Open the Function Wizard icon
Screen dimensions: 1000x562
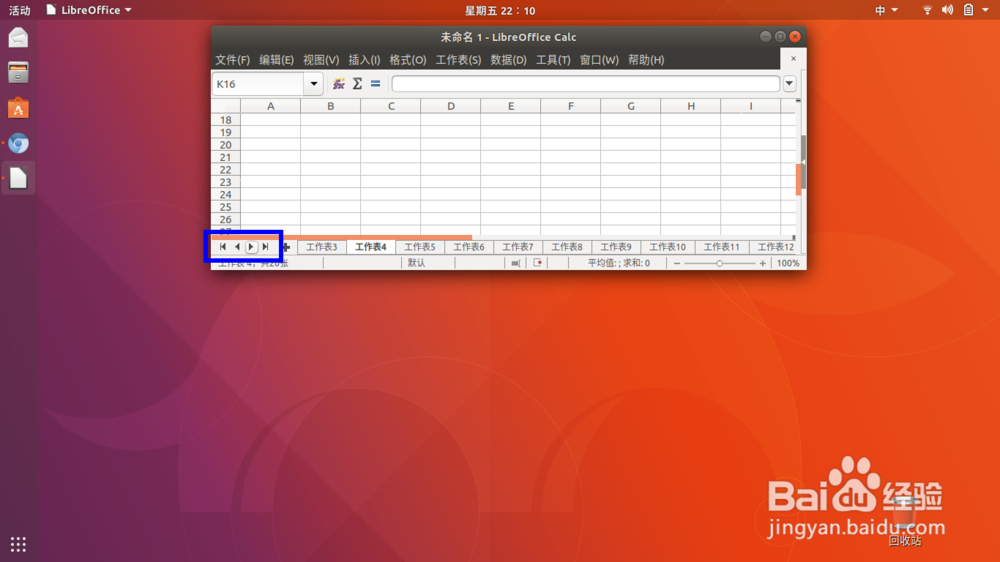click(339, 84)
